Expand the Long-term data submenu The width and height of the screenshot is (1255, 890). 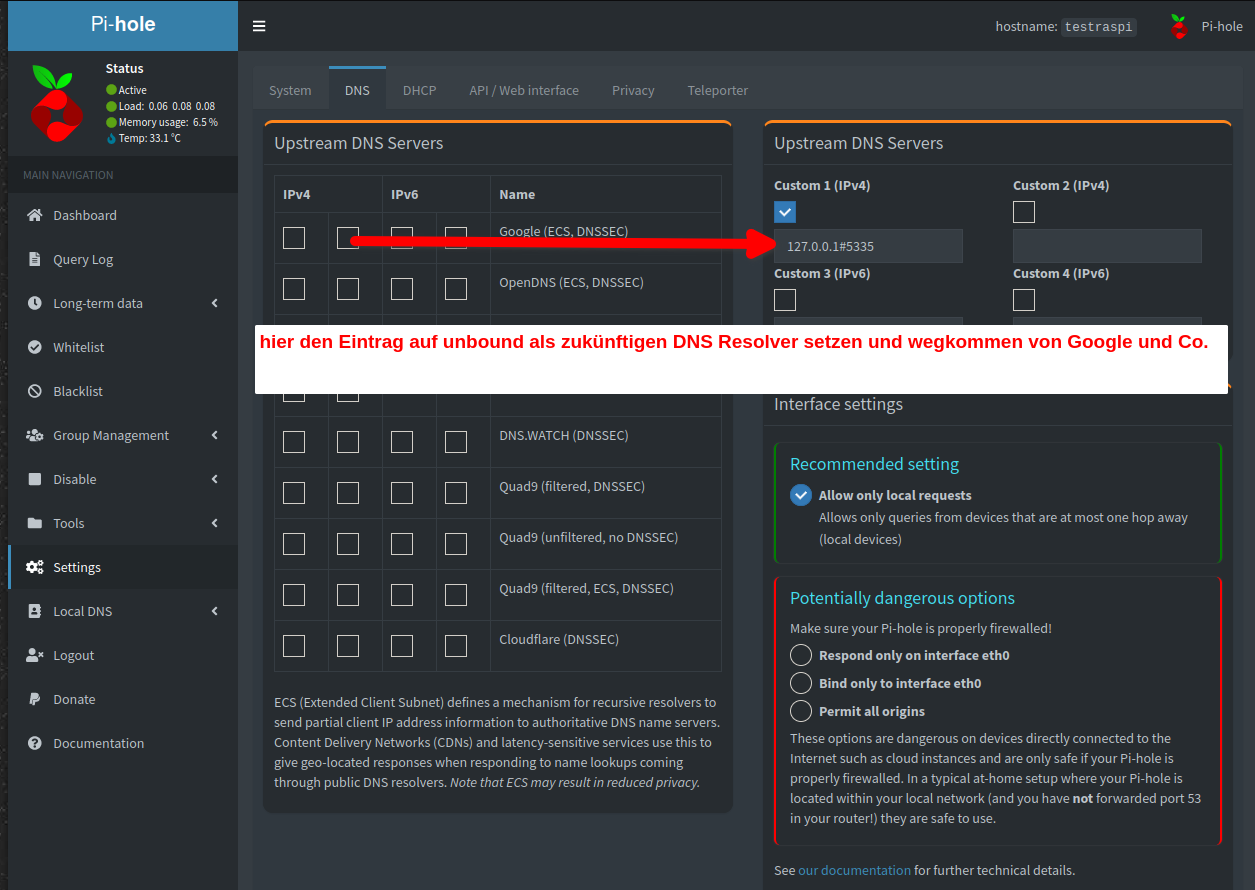tap(215, 303)
